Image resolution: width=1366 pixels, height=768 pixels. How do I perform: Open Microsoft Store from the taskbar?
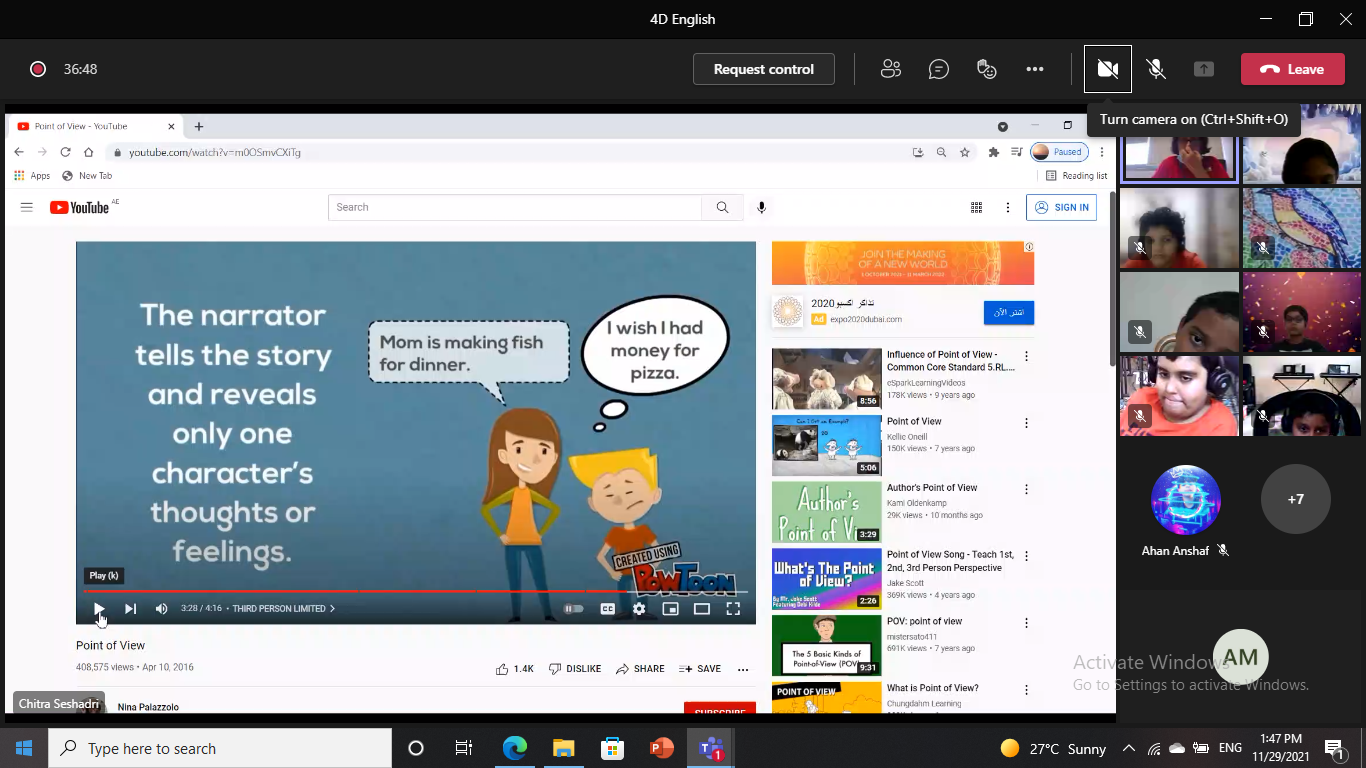(x=612, y=748)
